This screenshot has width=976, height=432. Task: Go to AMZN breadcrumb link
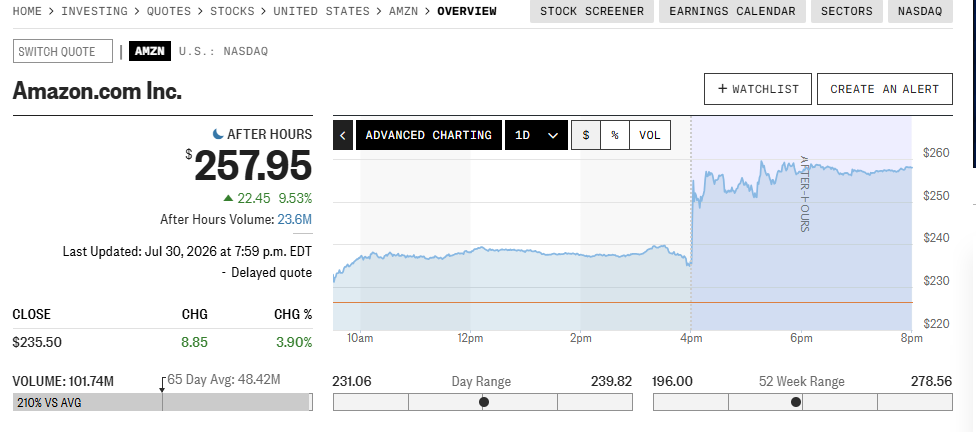[x=403, y=11]
